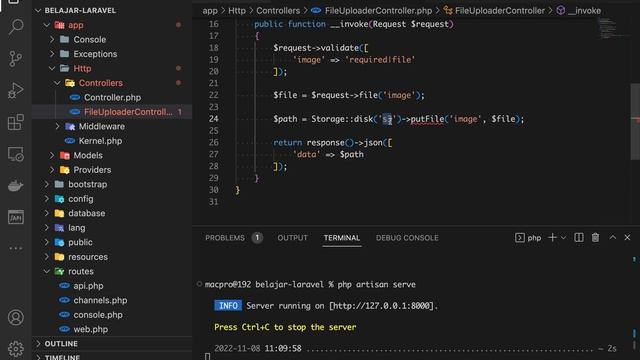Screen dimensions: 640x360
Task: Expand the Console folder
Action: (x=52, y=40)
